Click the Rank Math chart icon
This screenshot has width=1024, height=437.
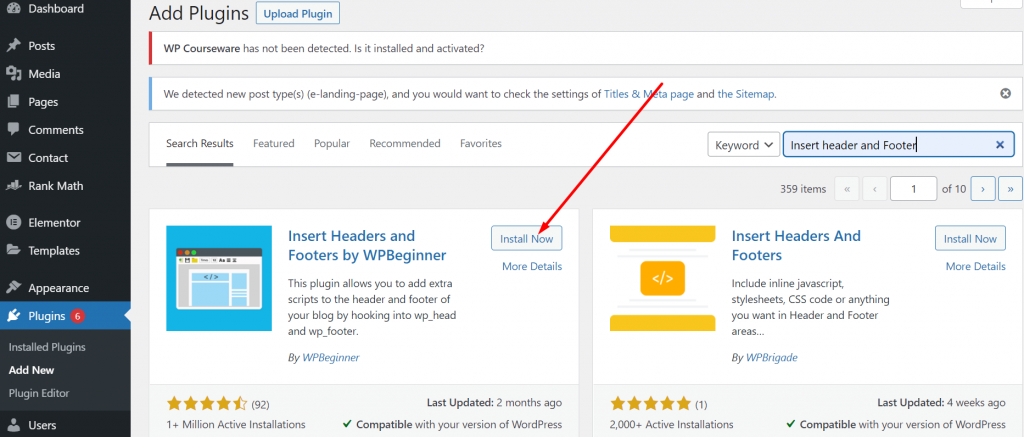click(x=14, y=186)
